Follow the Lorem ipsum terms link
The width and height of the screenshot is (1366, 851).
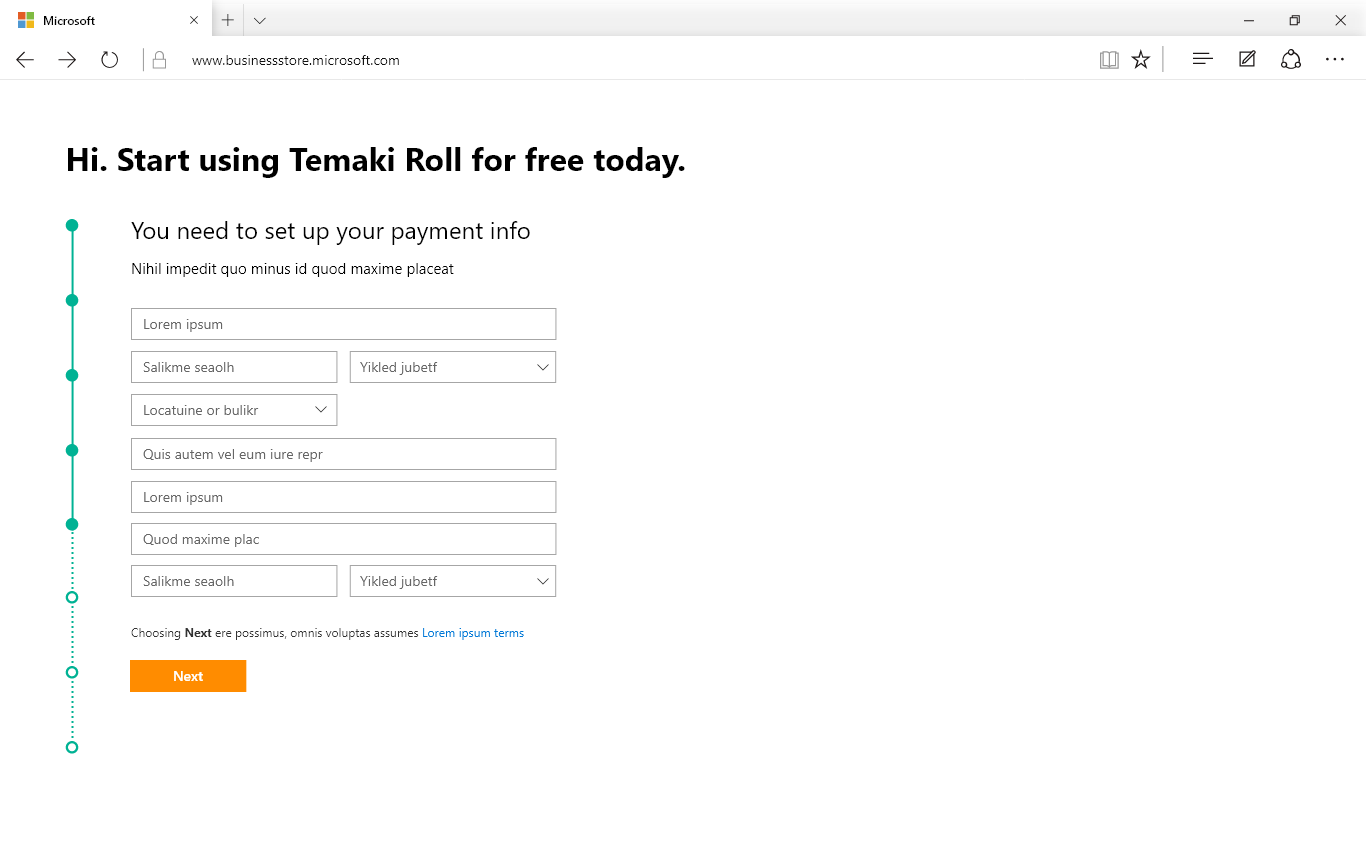click(473, 633)
